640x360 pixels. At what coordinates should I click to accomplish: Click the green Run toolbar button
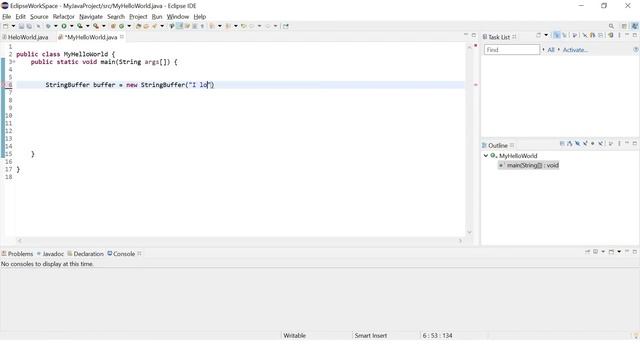(64, 26)
